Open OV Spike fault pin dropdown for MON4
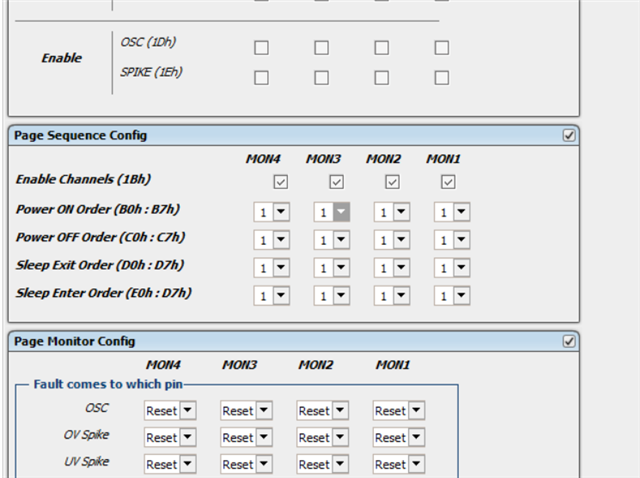The height and width of the screenshot is (478, 640). pos(170,437)
